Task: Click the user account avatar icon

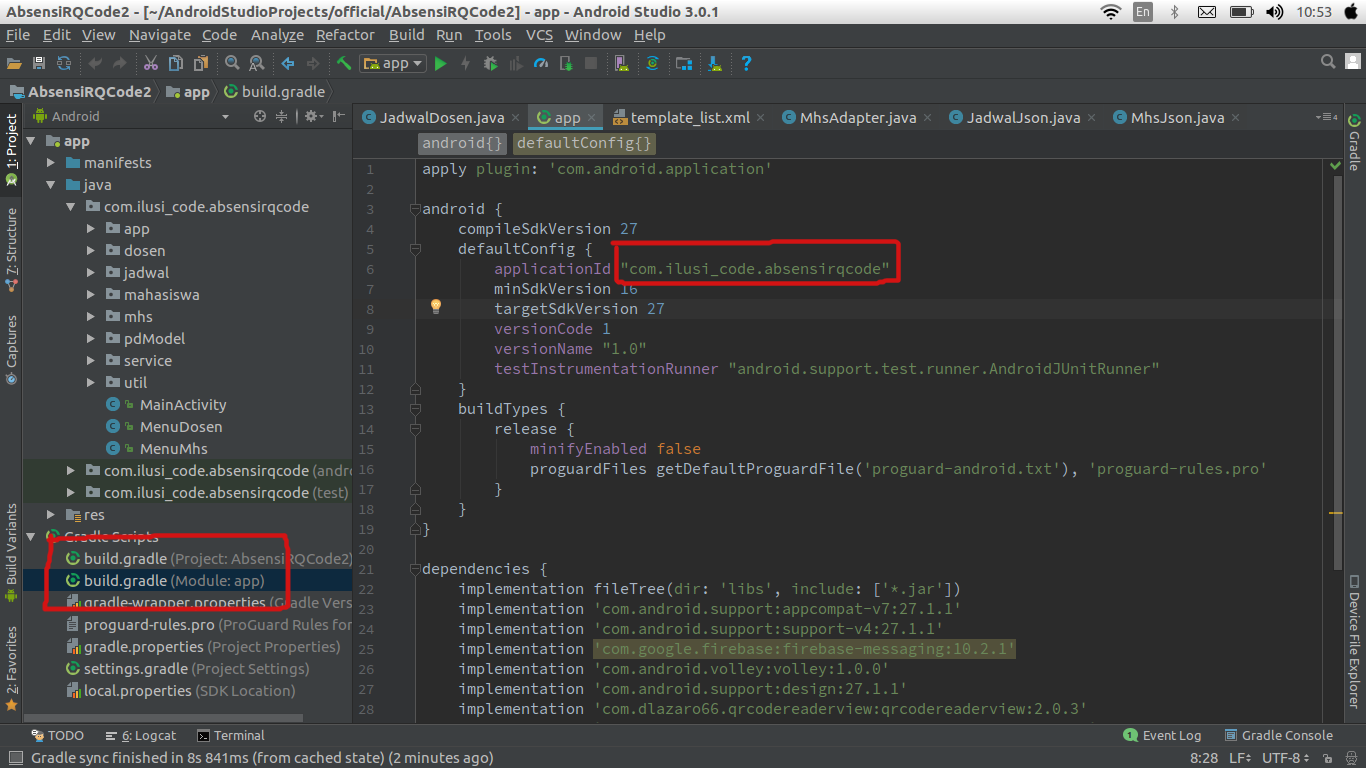Action: pos(1352,62)
